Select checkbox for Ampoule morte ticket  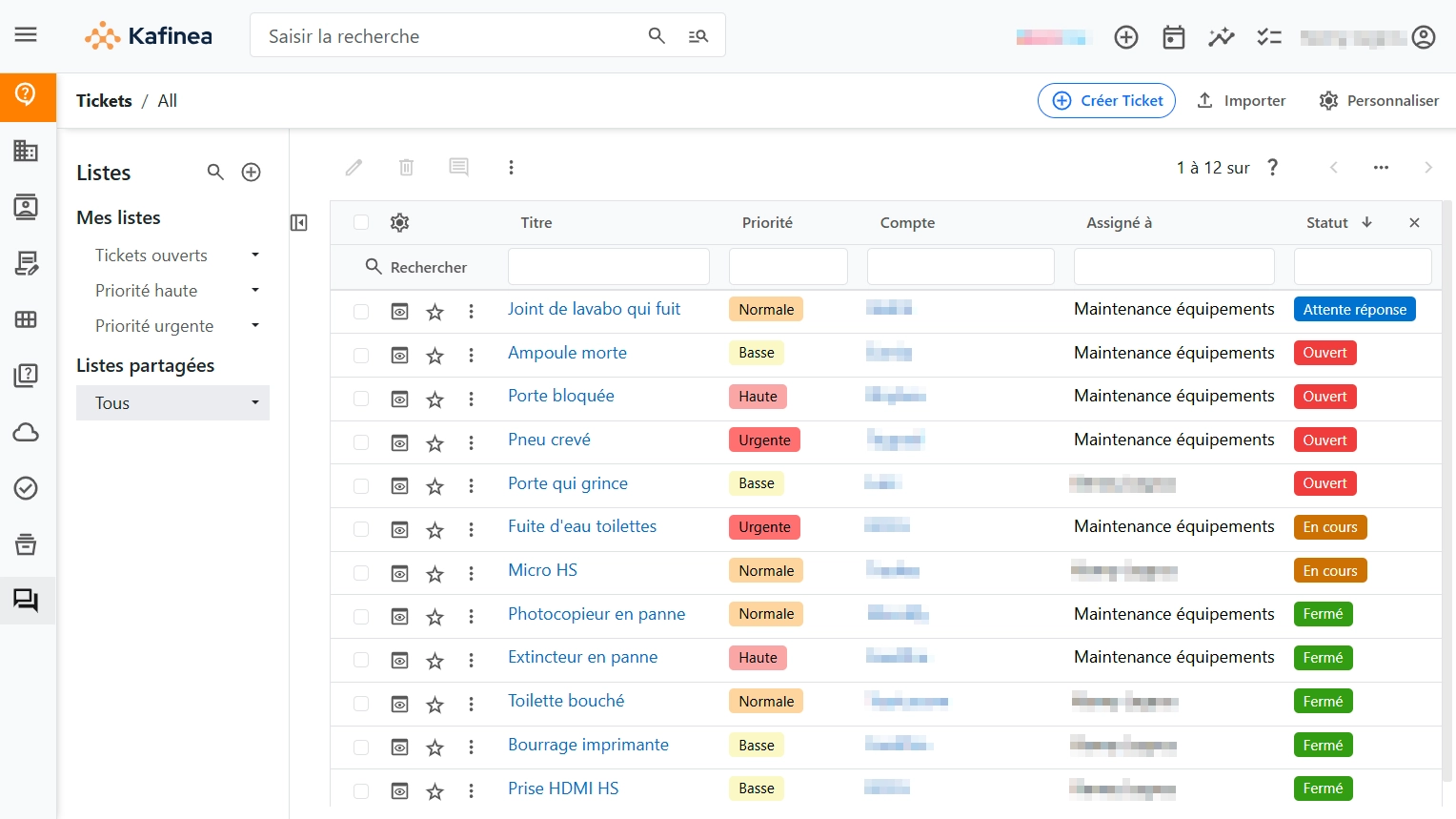(361, 356)
